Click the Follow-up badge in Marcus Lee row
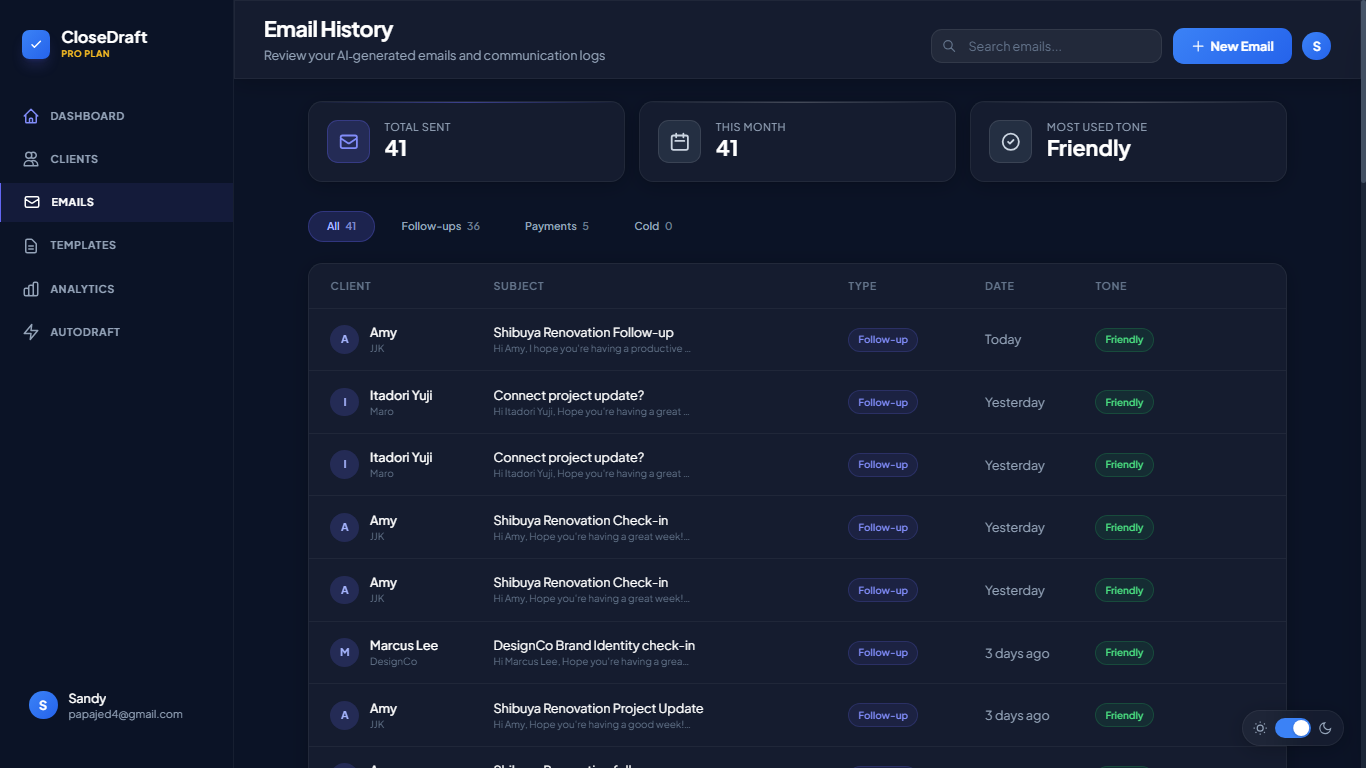The width and height of the screenshot is (1366, 768). coord(883,652)
